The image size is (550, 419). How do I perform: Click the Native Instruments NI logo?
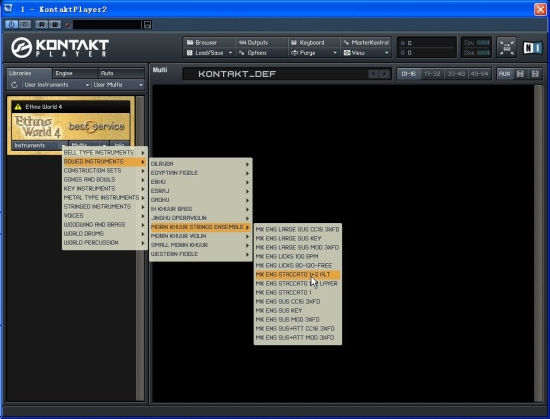pos(532,48)
